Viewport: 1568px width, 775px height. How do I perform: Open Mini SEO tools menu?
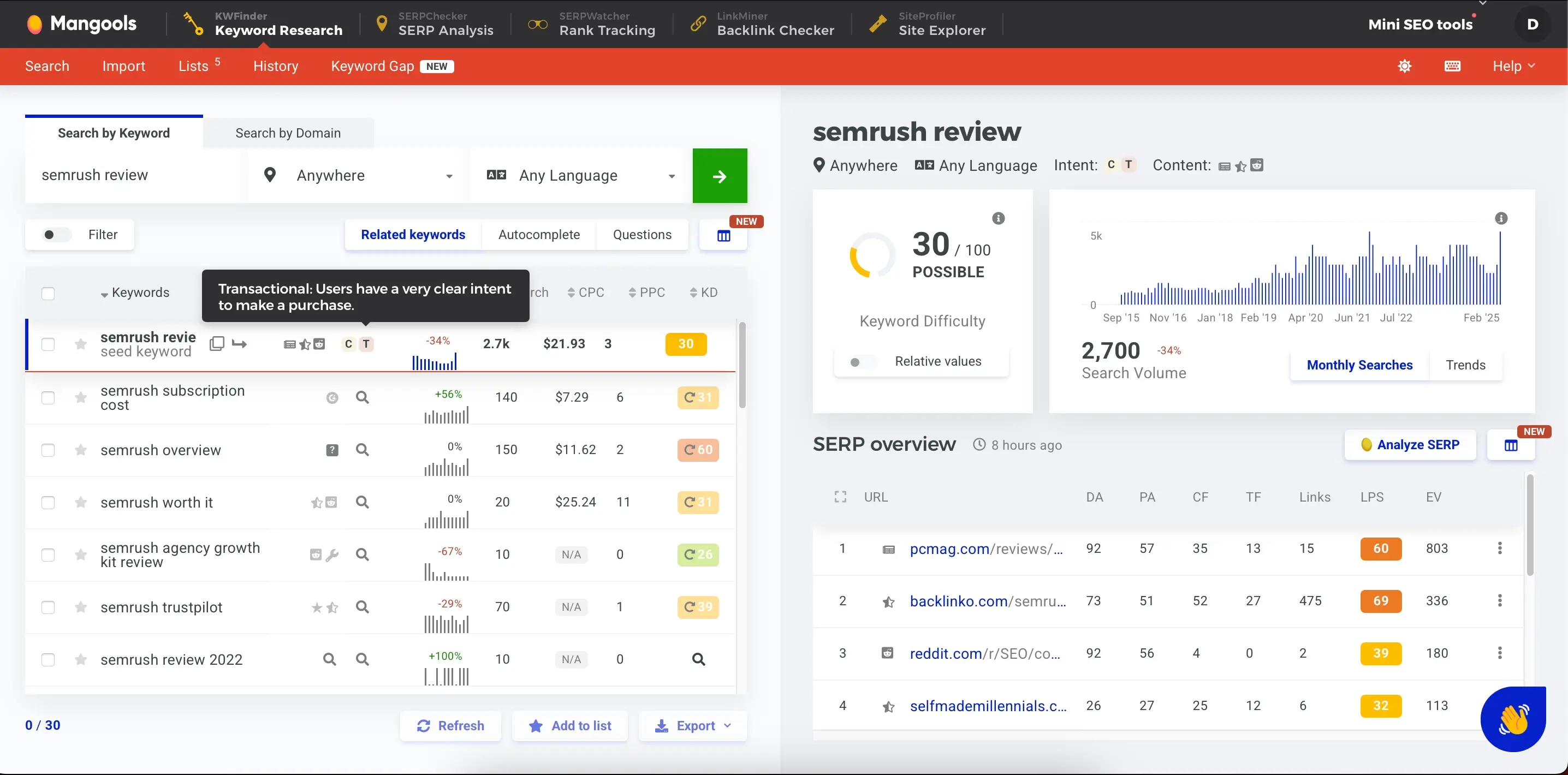tap(1420, 25)
